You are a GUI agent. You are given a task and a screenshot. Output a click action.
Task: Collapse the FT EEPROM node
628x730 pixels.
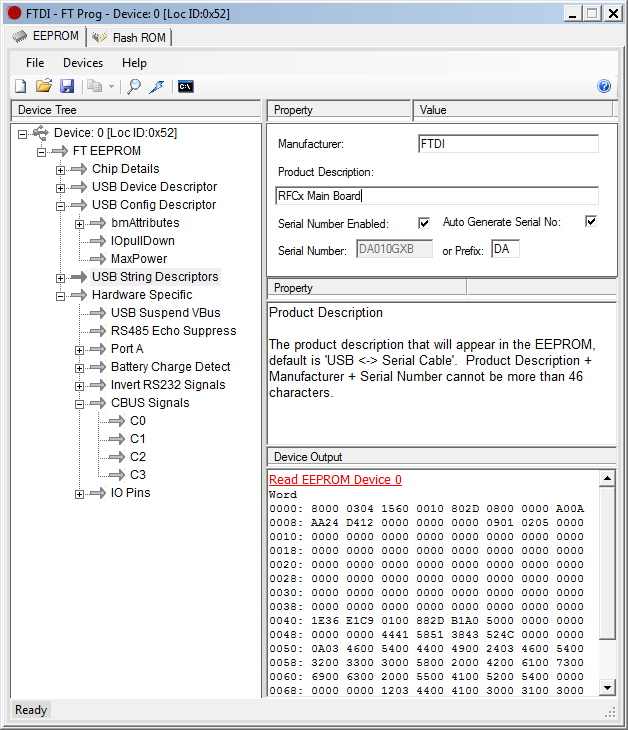click(x=41, y=152)
